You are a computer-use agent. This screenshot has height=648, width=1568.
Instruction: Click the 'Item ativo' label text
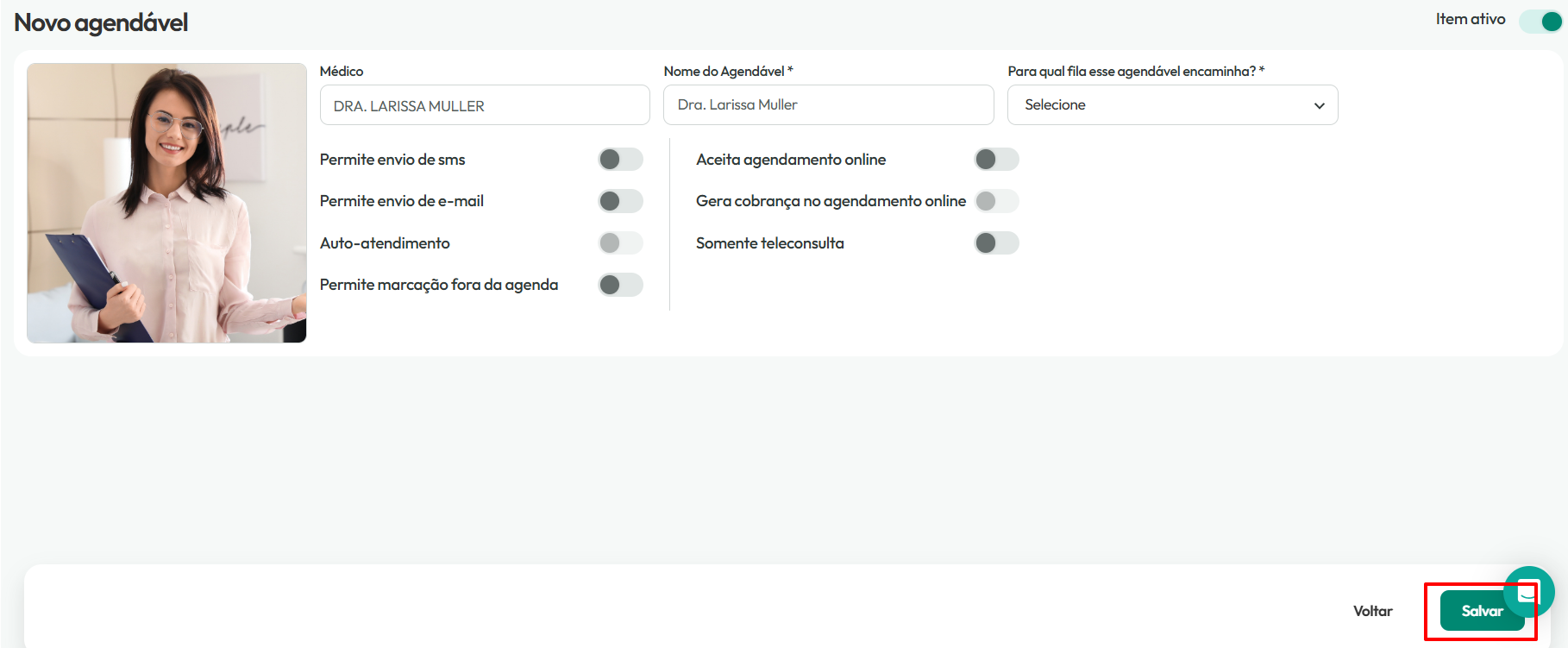click(1471, 19)
